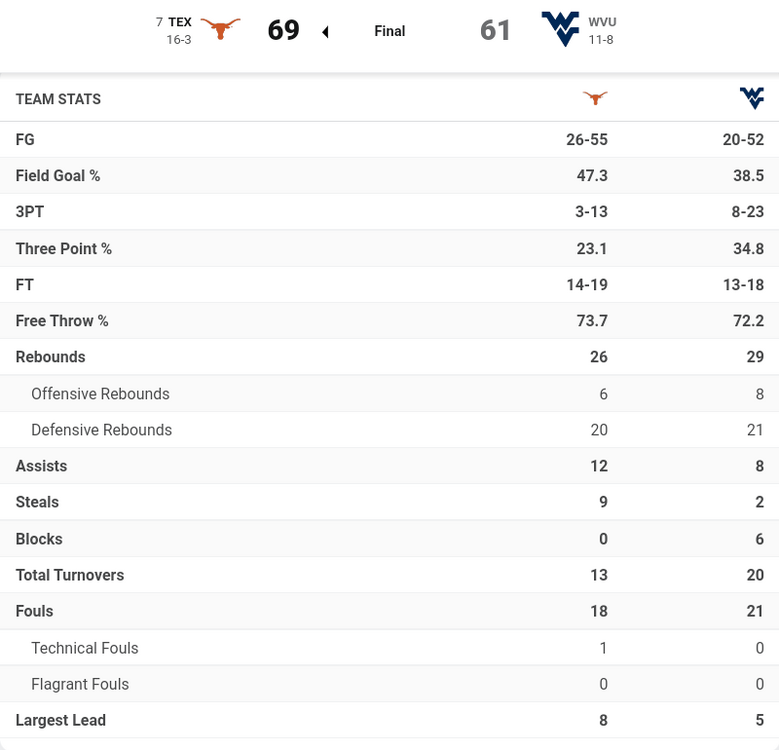Select the Texas score of 69
The height and width of the screenshot is (750, 779).
click(x=284, y=30)
